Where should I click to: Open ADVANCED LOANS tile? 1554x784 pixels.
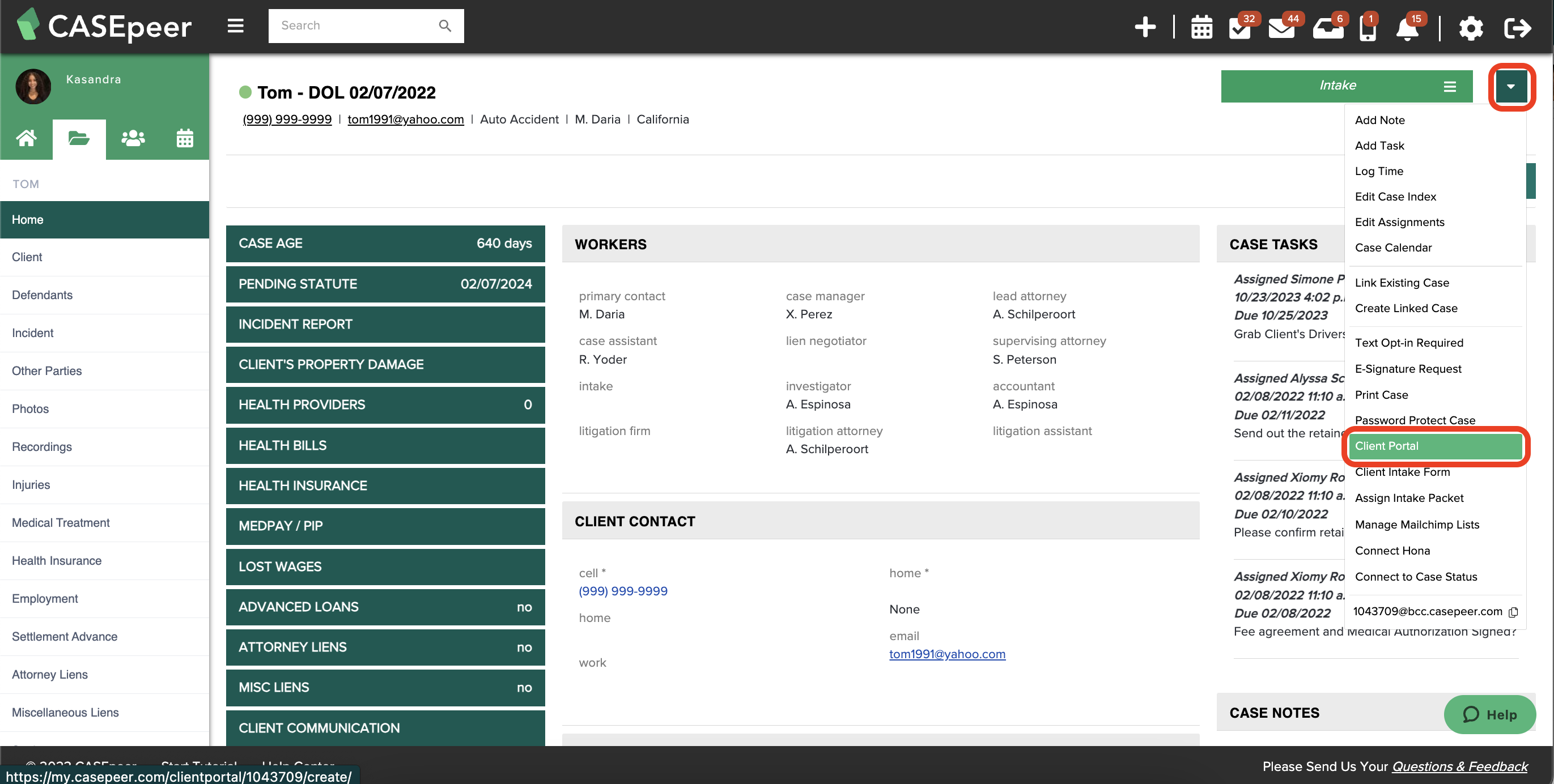pyautogui.click(x=385, y=607)
